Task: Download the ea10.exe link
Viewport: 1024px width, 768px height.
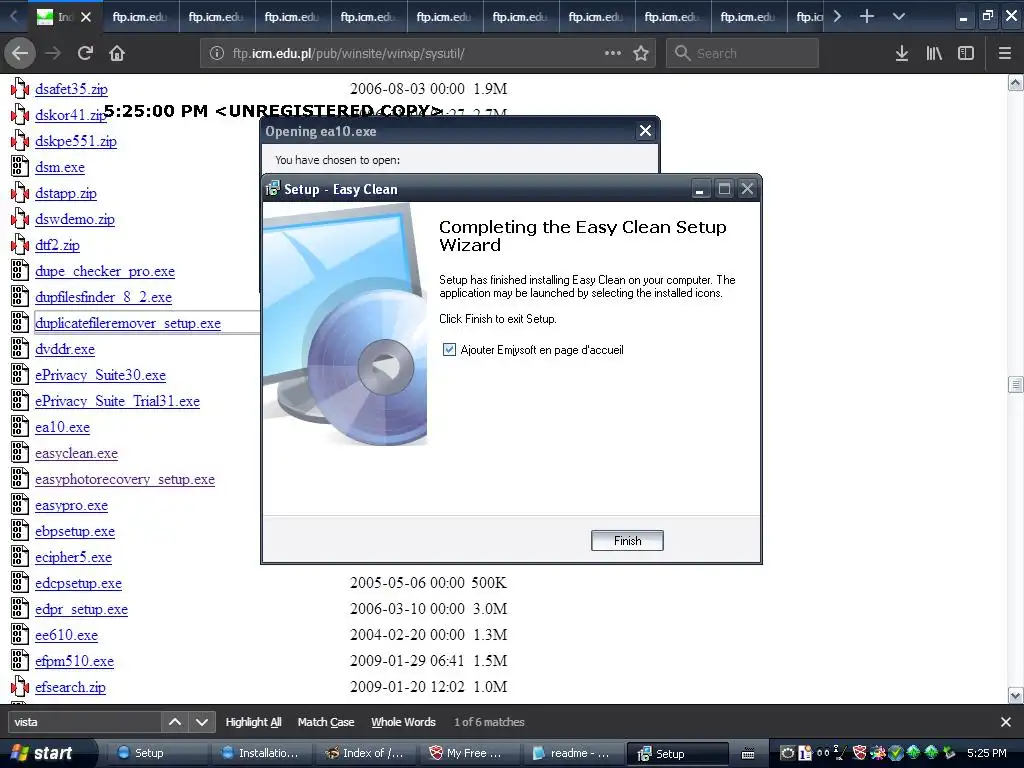Action: pos(62,427)
